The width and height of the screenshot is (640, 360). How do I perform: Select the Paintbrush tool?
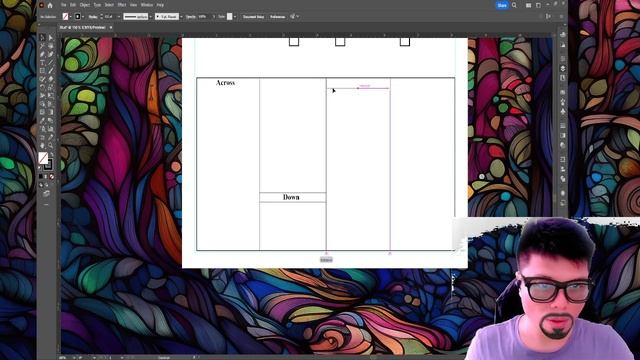[51, 71]
